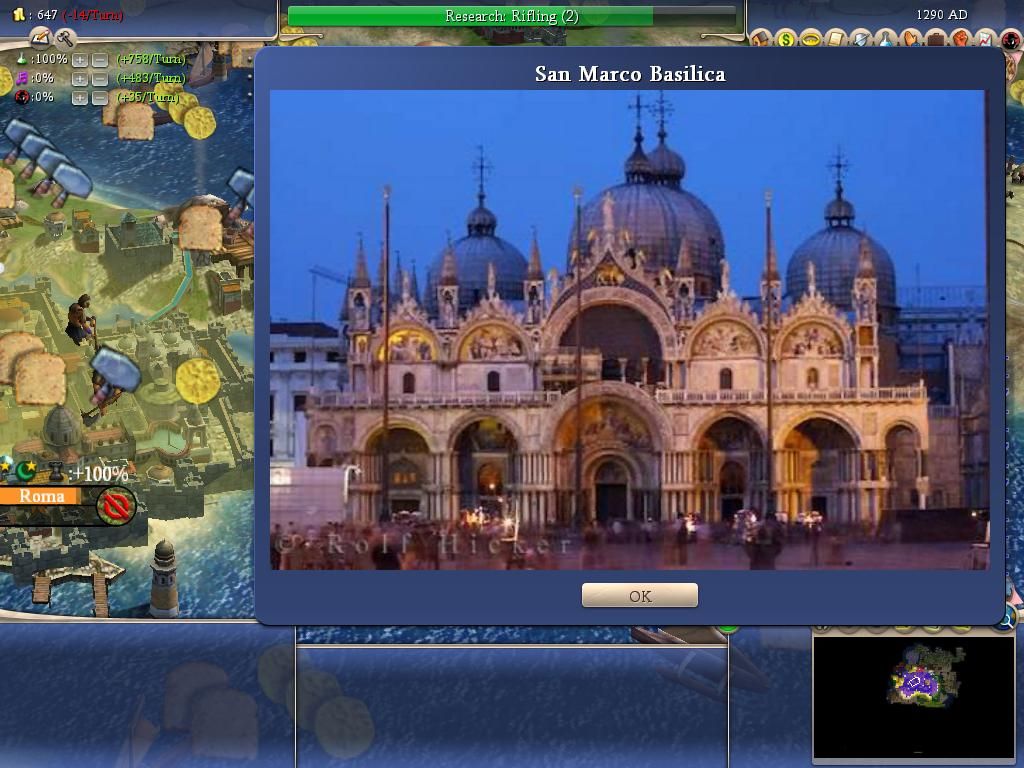Open the Civics gold ring icon
The image size is (1024, 768).
point(811,38)
